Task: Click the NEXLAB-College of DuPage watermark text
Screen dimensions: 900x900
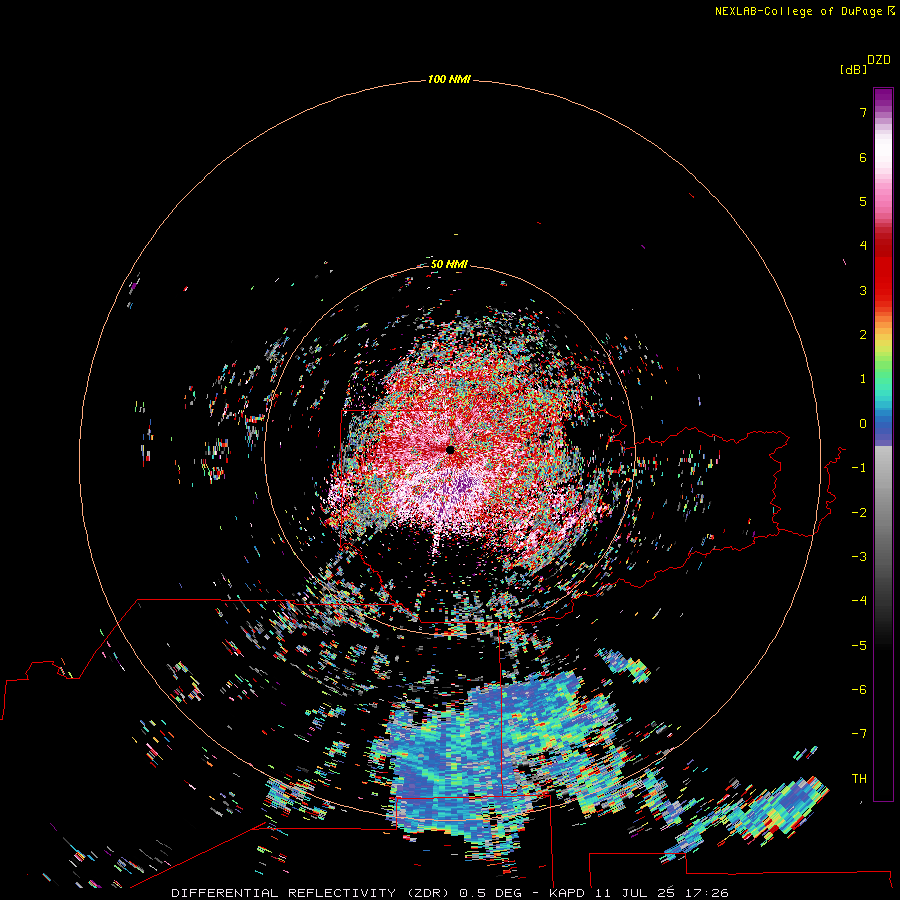Action: [804, 11]
